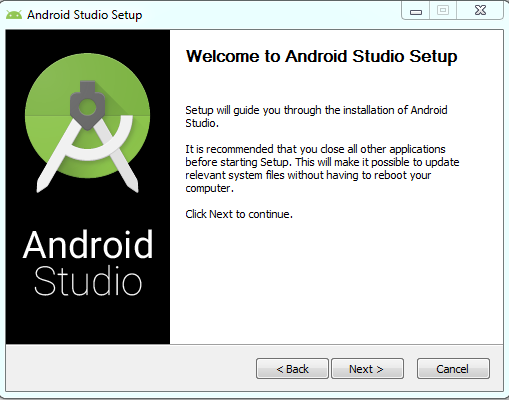The height and width of the screenshot is (400, 509).
Task: Click the < Back button
Action: click(292, 369)
